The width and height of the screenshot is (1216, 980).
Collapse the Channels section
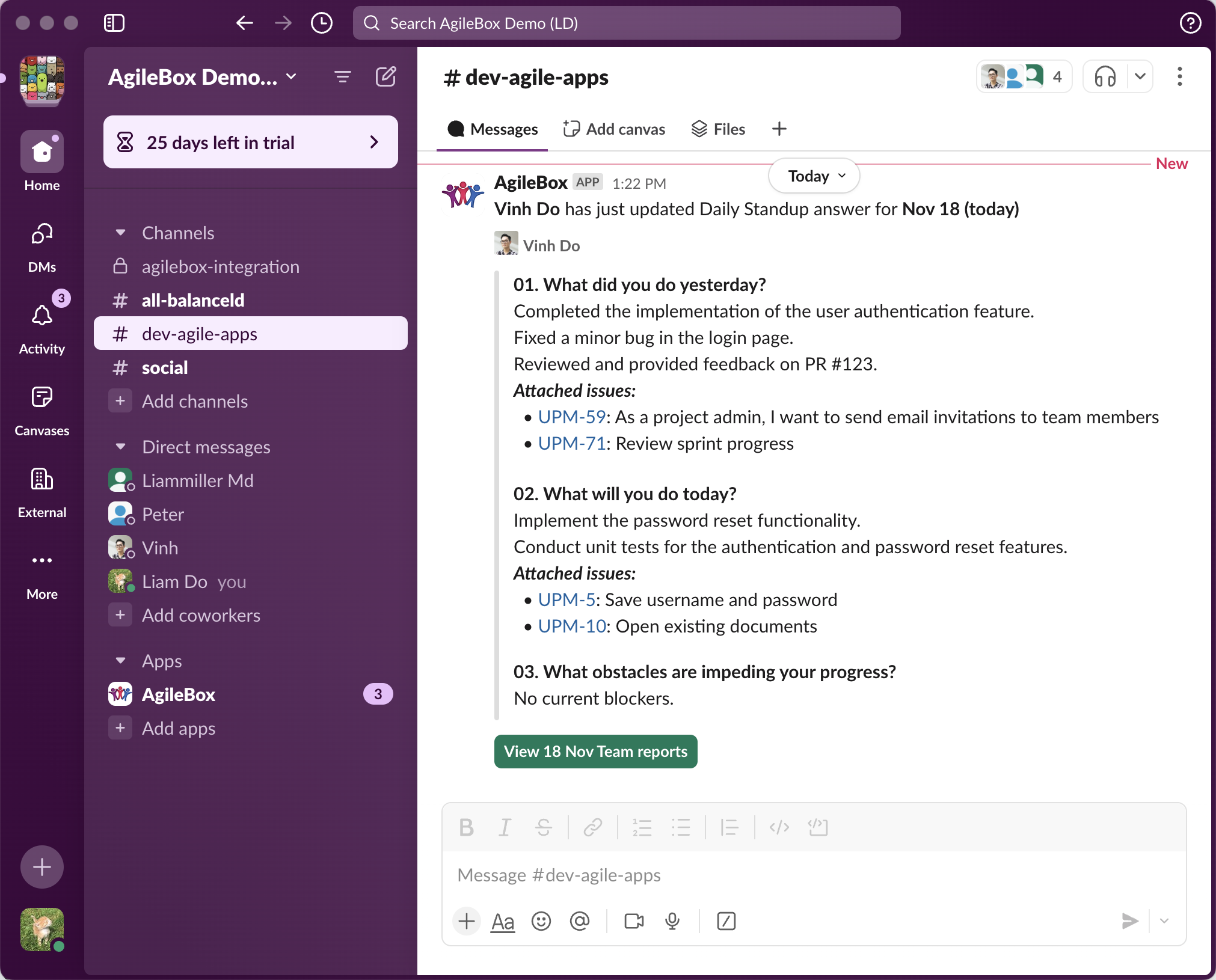pyautogui.click(x=120, y=233)
